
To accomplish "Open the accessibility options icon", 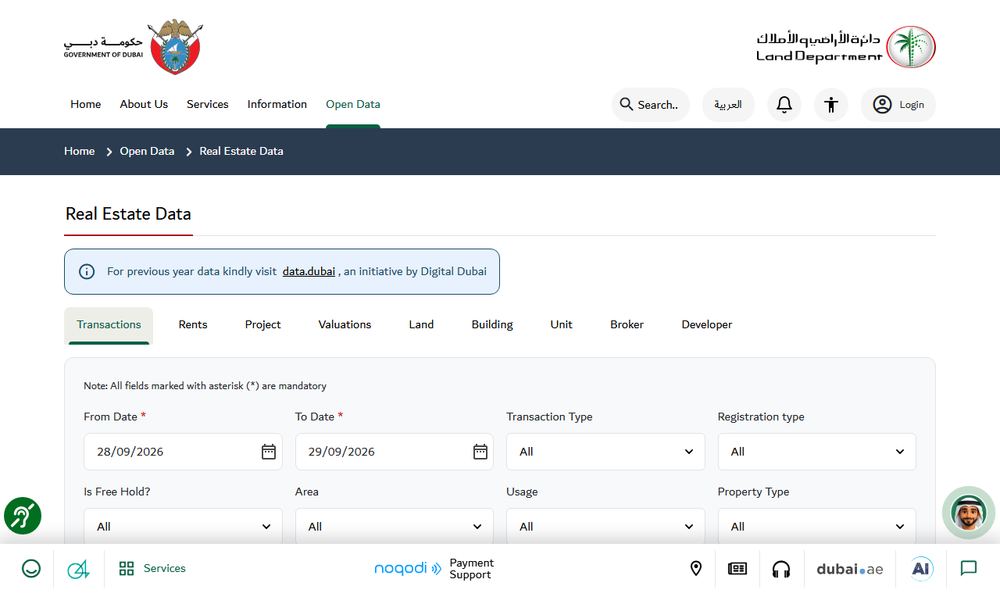I will (830, 105).
